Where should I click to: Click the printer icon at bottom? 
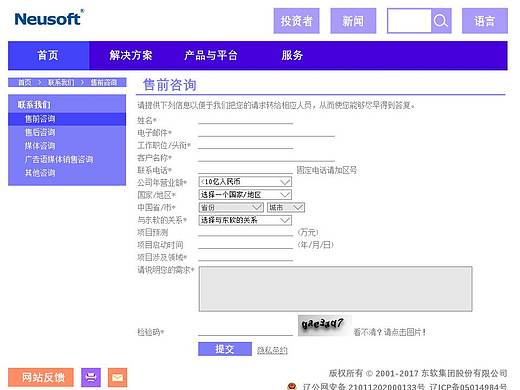click(91, 378)
